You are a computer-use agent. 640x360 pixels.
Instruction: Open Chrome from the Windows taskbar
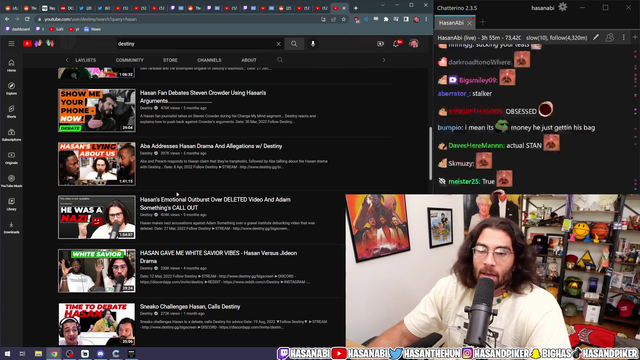tap(54, 354)
